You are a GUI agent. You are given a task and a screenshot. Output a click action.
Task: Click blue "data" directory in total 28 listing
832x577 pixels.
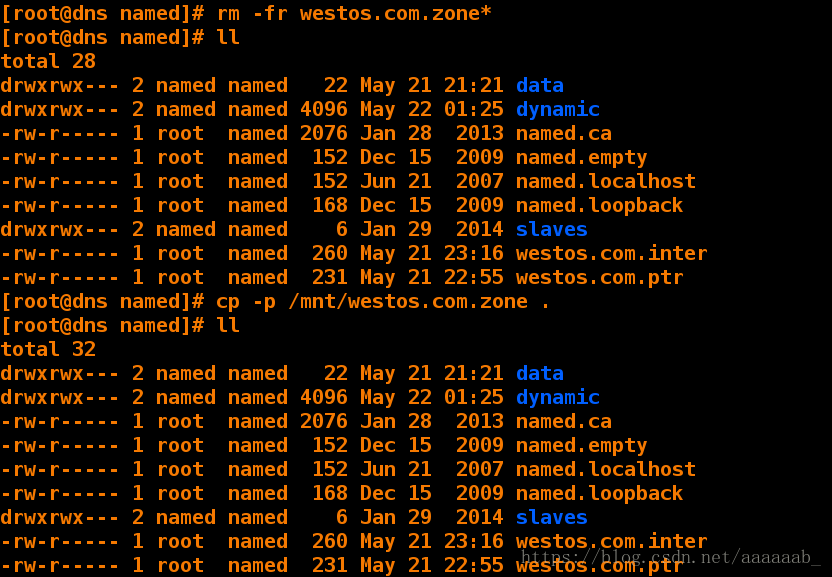(540, 85)
